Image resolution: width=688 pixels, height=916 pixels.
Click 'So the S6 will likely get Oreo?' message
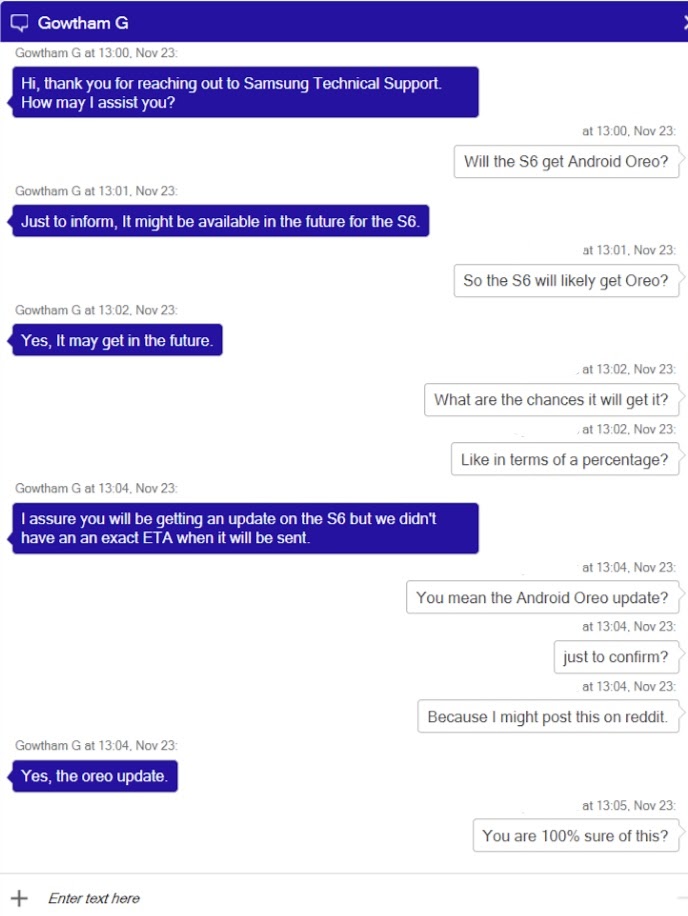coord(566,280)
